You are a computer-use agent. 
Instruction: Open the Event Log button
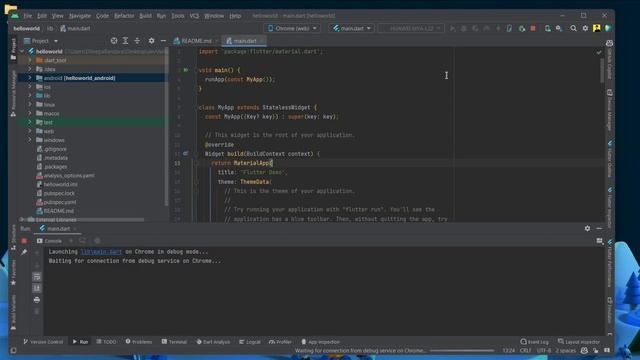click(x=534, y=342)
